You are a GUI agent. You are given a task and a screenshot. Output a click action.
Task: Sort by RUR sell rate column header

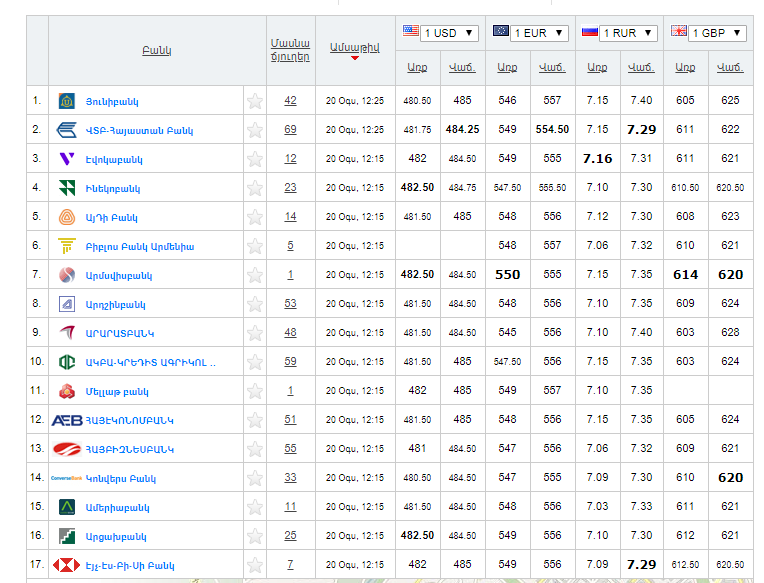[641, 68]
